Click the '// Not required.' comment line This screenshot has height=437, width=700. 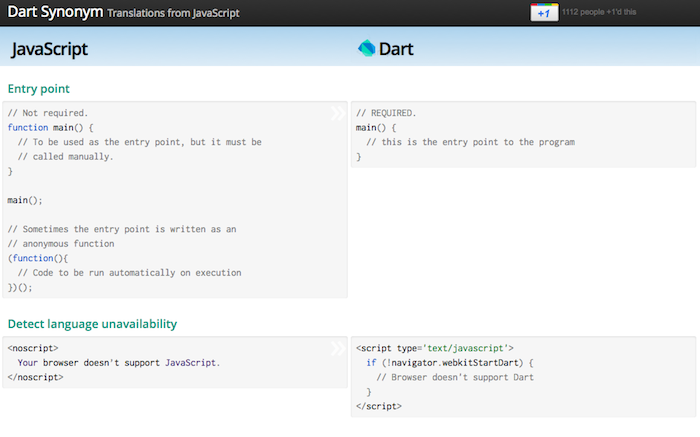(48, 113)
